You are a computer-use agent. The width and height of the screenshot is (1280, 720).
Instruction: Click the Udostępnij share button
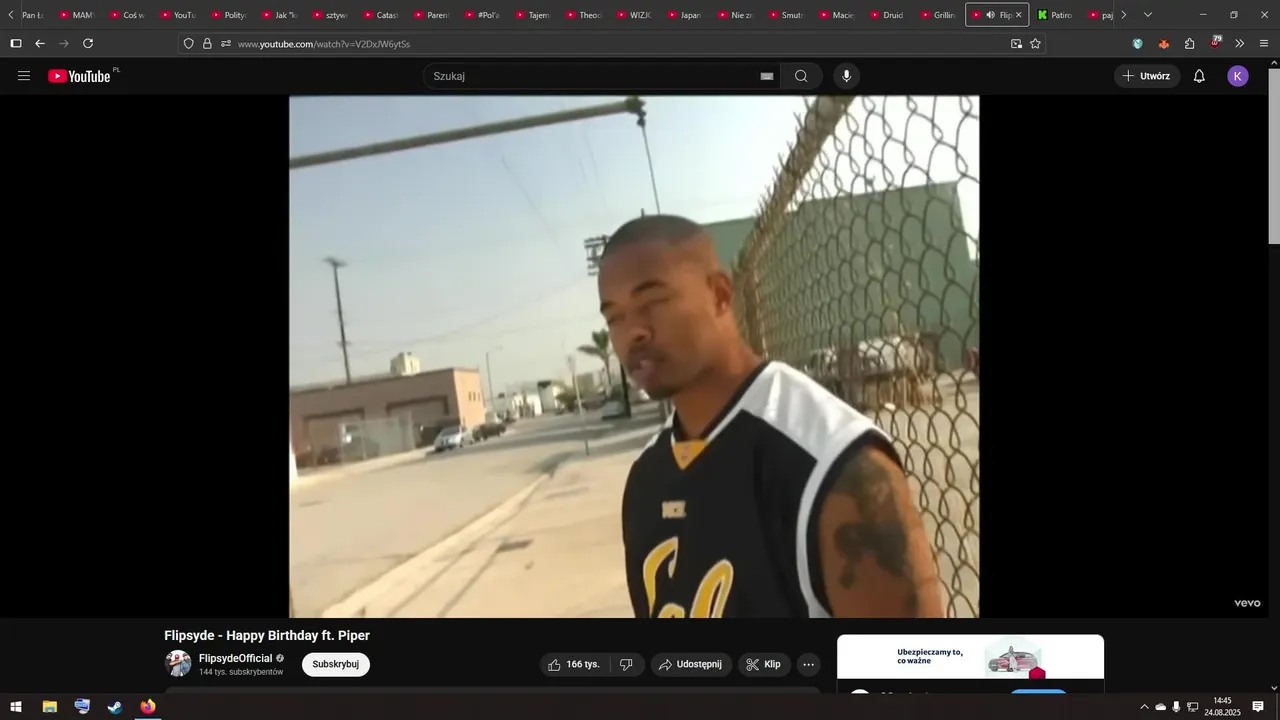click(691, 664)
